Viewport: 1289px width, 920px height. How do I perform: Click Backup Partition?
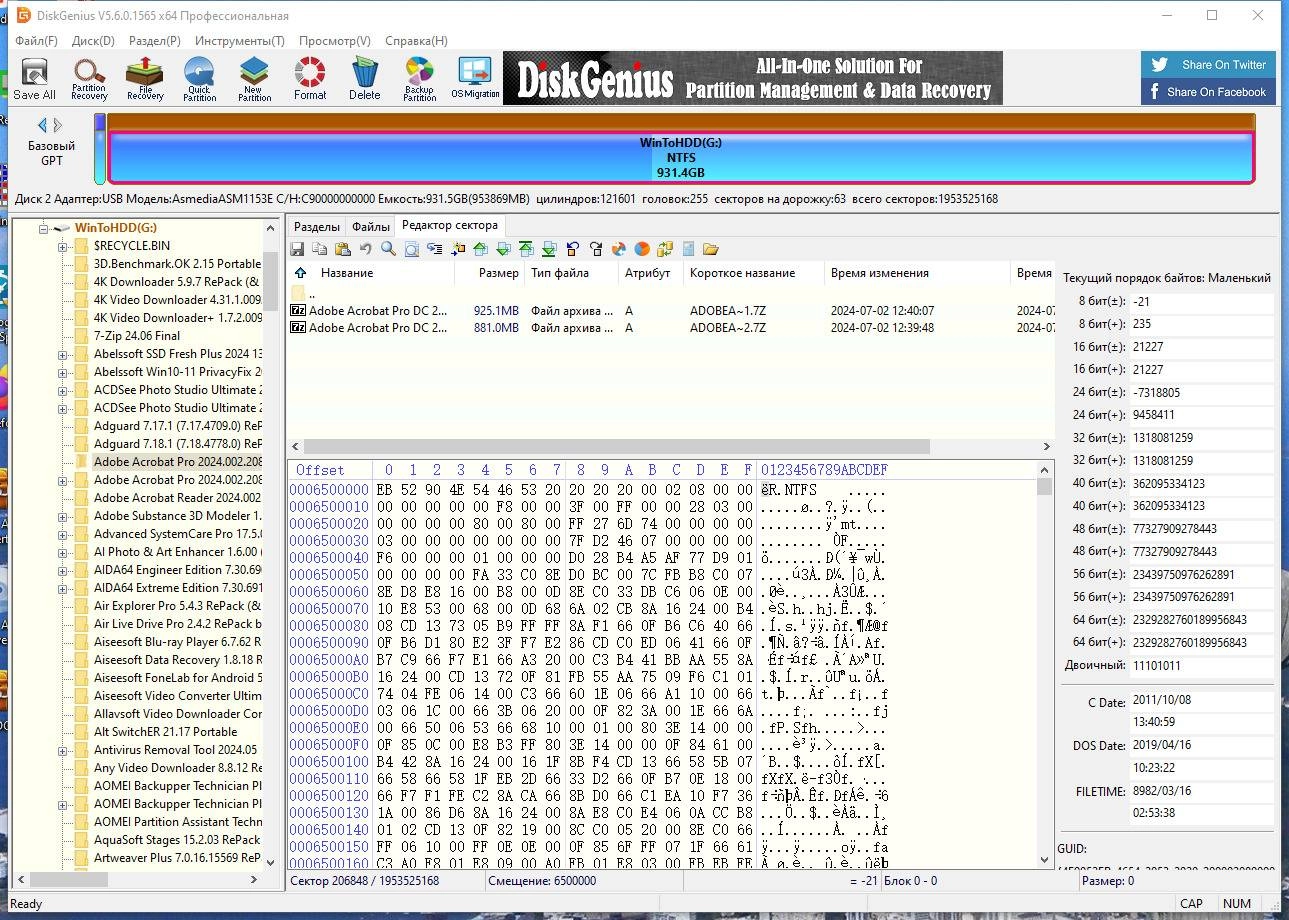click(x=419, y=78)
